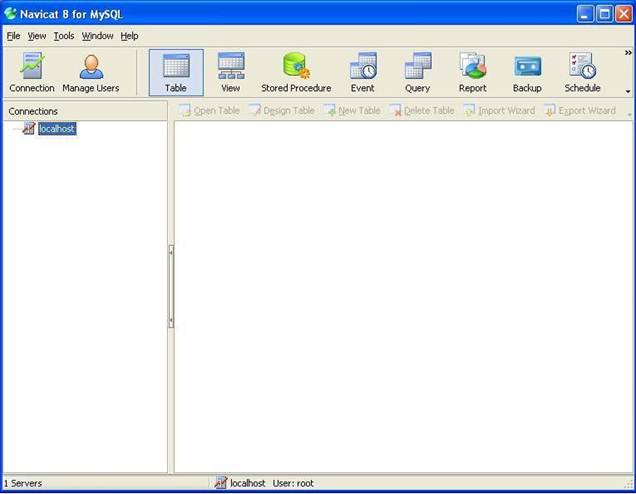Open the Stored Procedure section
Screen dimensions: 636x494
tap(296, 72)
